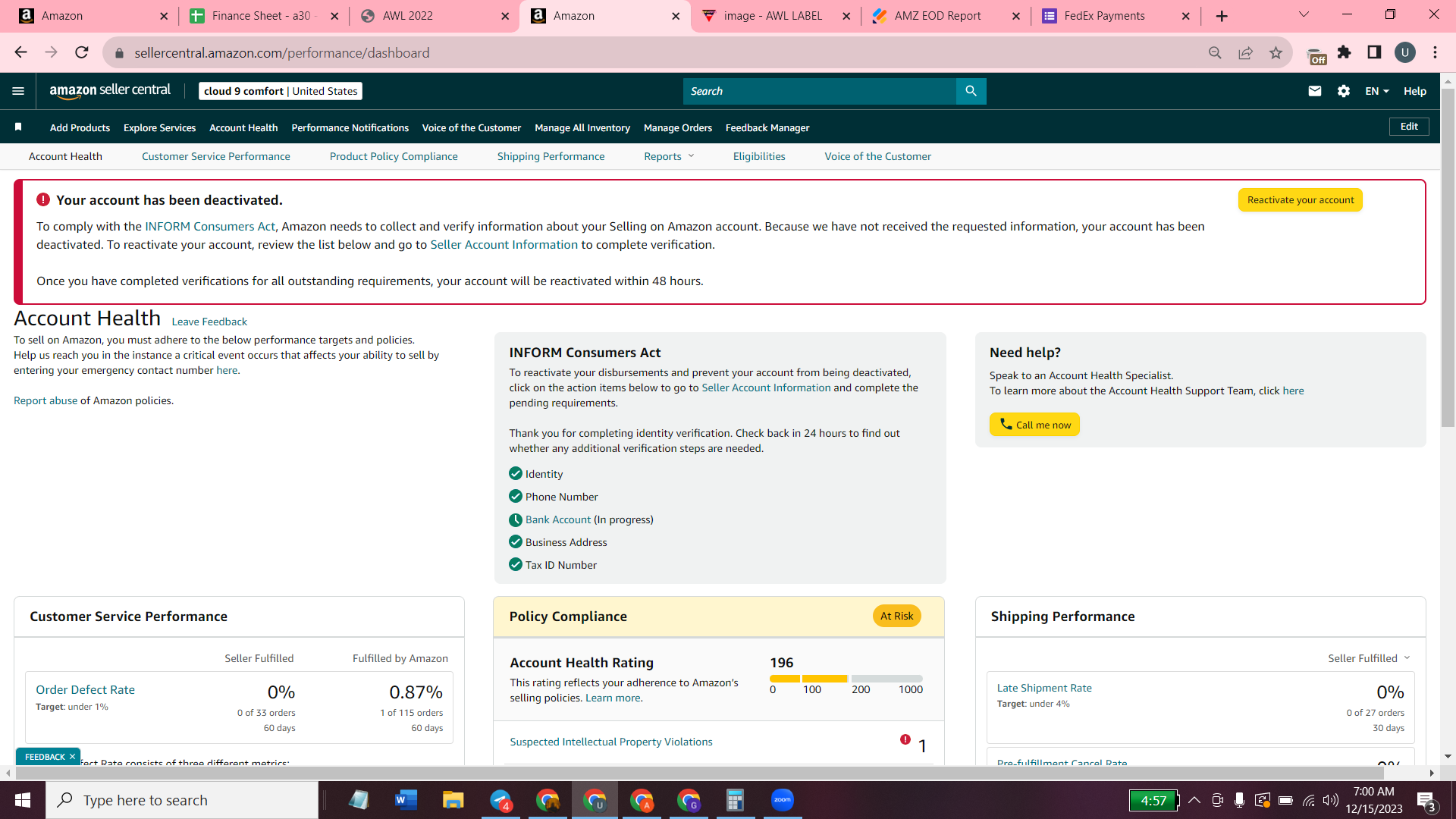Screen dimensions: 1456x819
Task: Open Calculator from the taskbar
Action: pyautogui.click(x=735, y=800)
